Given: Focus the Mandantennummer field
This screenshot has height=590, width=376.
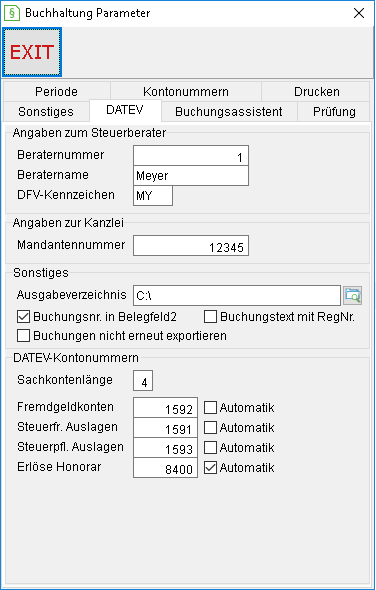Looking at the screenshot, I should click(191, 246).
